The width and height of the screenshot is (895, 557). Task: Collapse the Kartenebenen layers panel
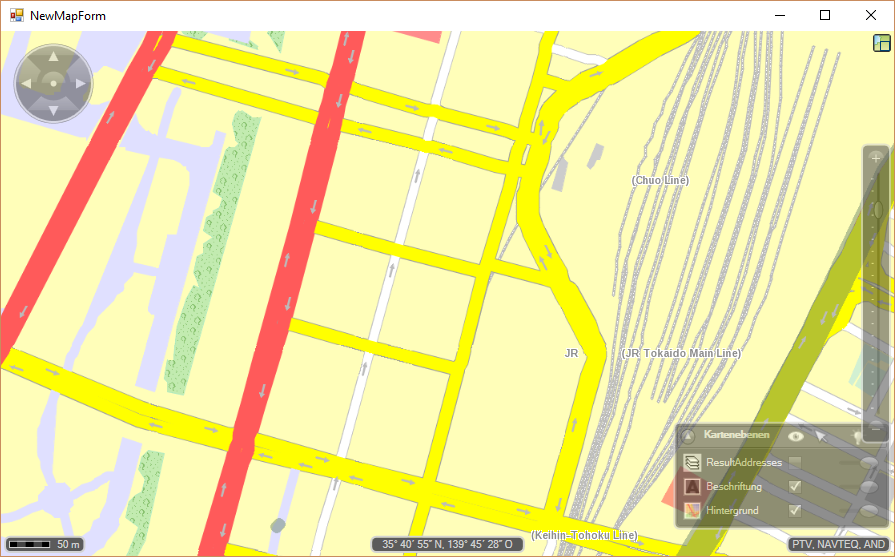tap(688, 436)
